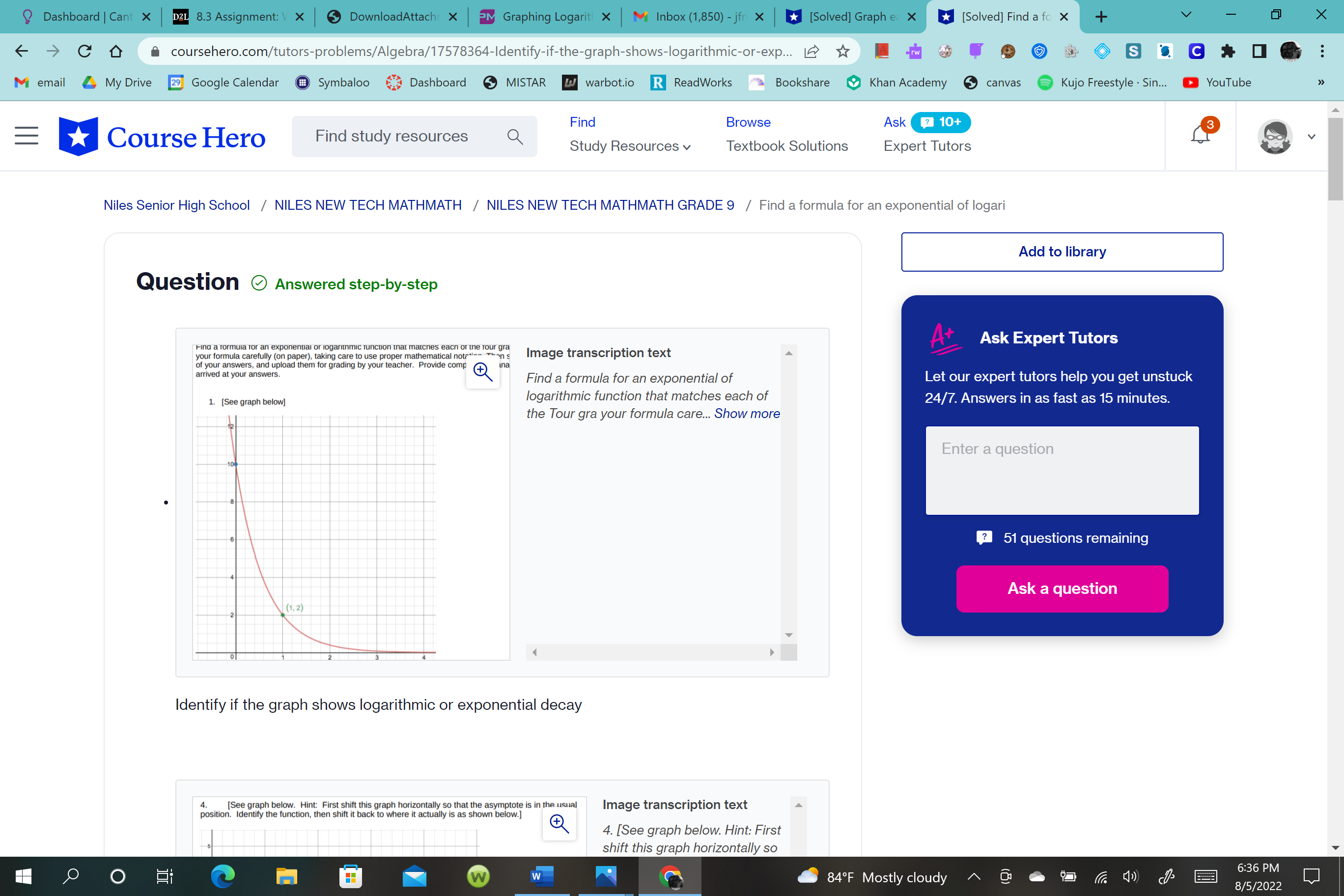Click the Enter a question text box
The width and height of the screenshot is (1344, 896).
click(x=1062, y=470)
